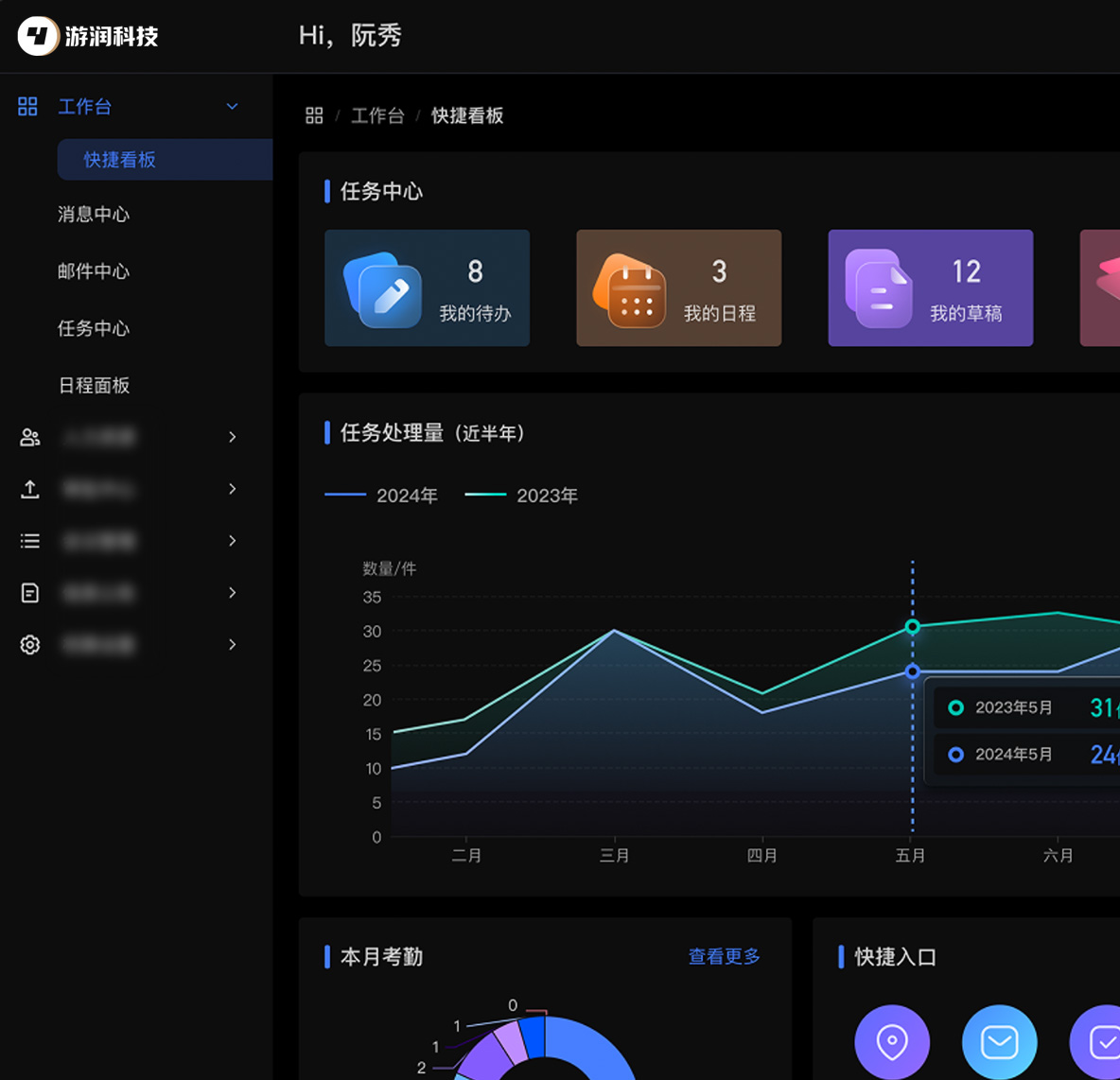Click the 任务处理量 (近半年) heading

tap(432, 433)
